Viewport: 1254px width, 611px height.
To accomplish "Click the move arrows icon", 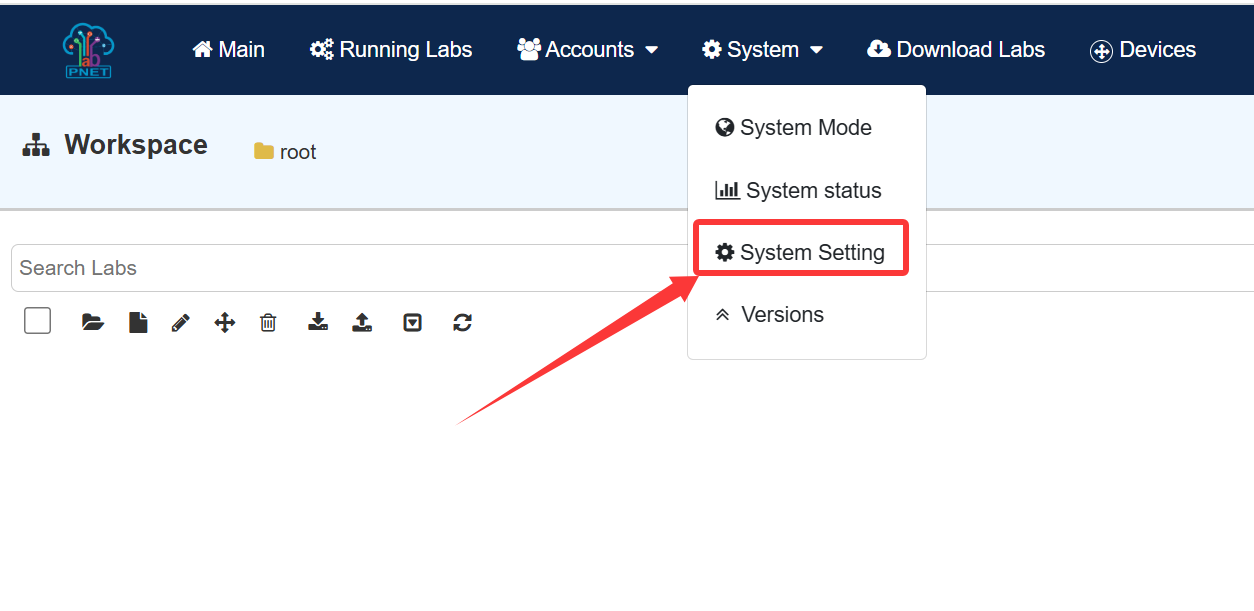I will click(x=225, y=322).
